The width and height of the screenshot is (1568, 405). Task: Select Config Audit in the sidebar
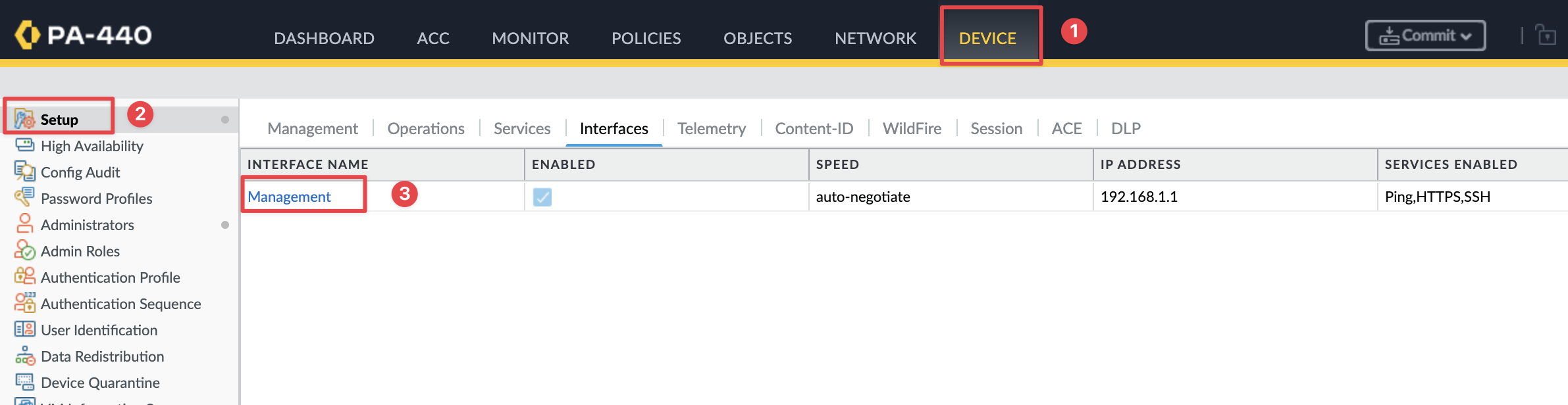pos(80,172)
